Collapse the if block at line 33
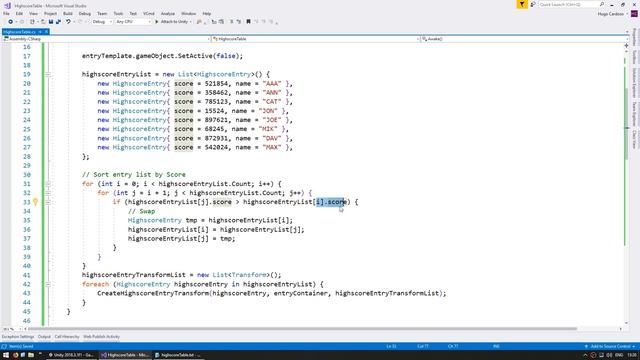This screenshot has width=640, height=360. coord(48,202)
